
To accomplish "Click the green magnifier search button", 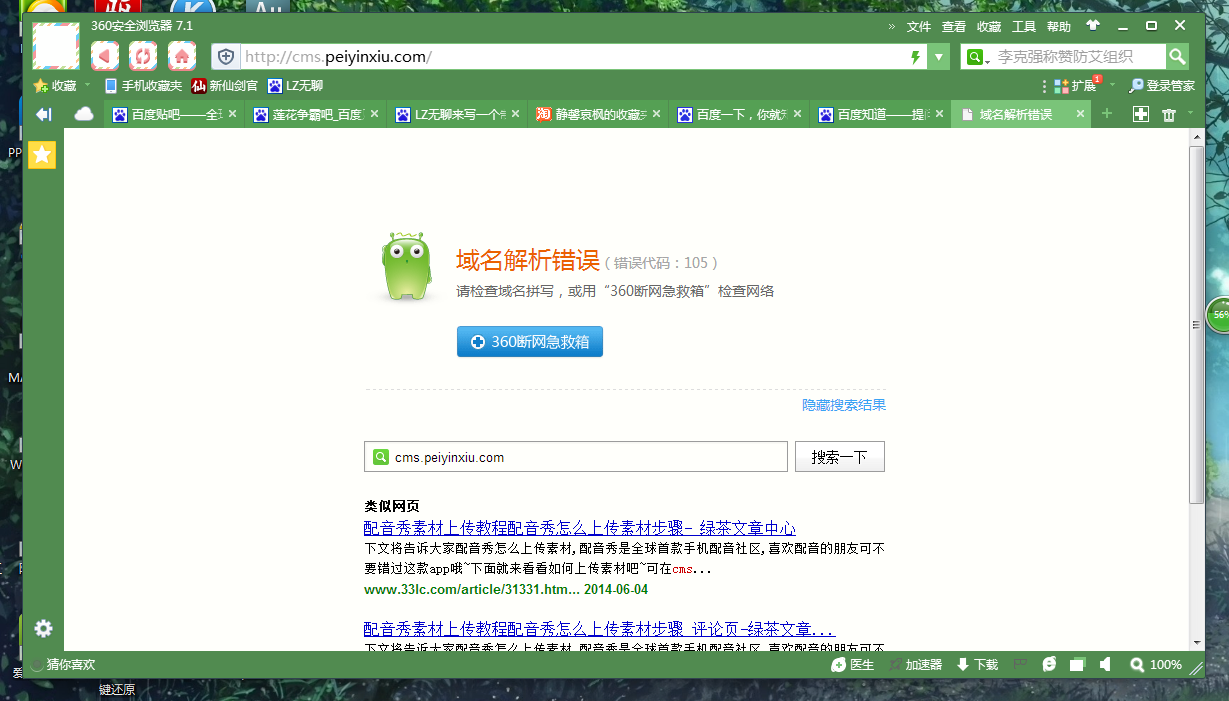I will point(1178,57).
